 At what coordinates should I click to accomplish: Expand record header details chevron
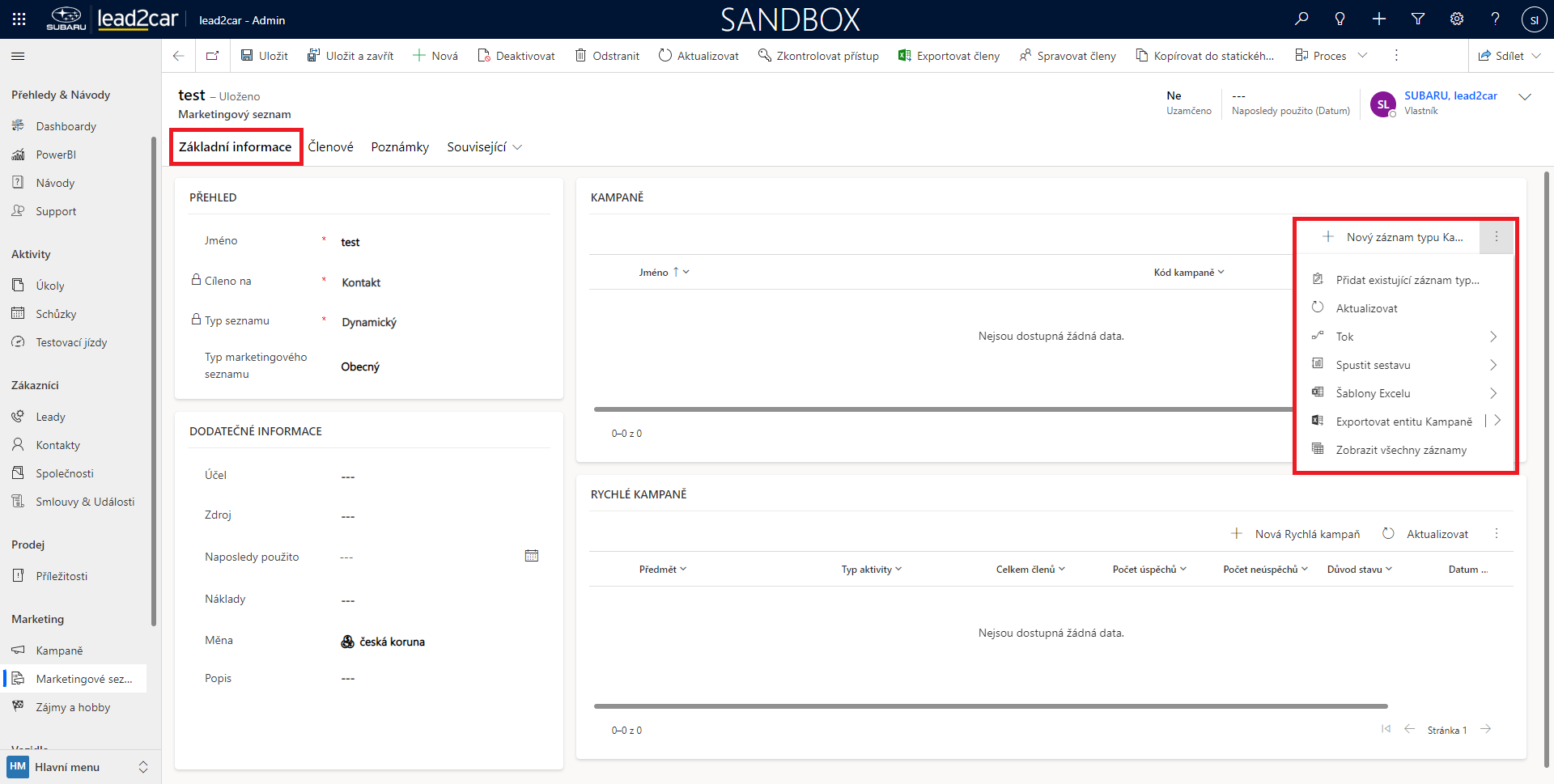[1525, 97]
